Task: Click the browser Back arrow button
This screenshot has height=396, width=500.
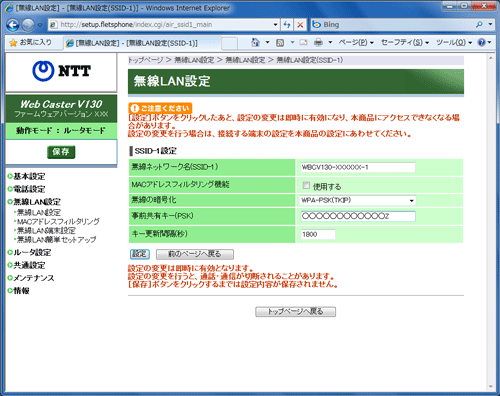Action: click(x=13, y=25)
